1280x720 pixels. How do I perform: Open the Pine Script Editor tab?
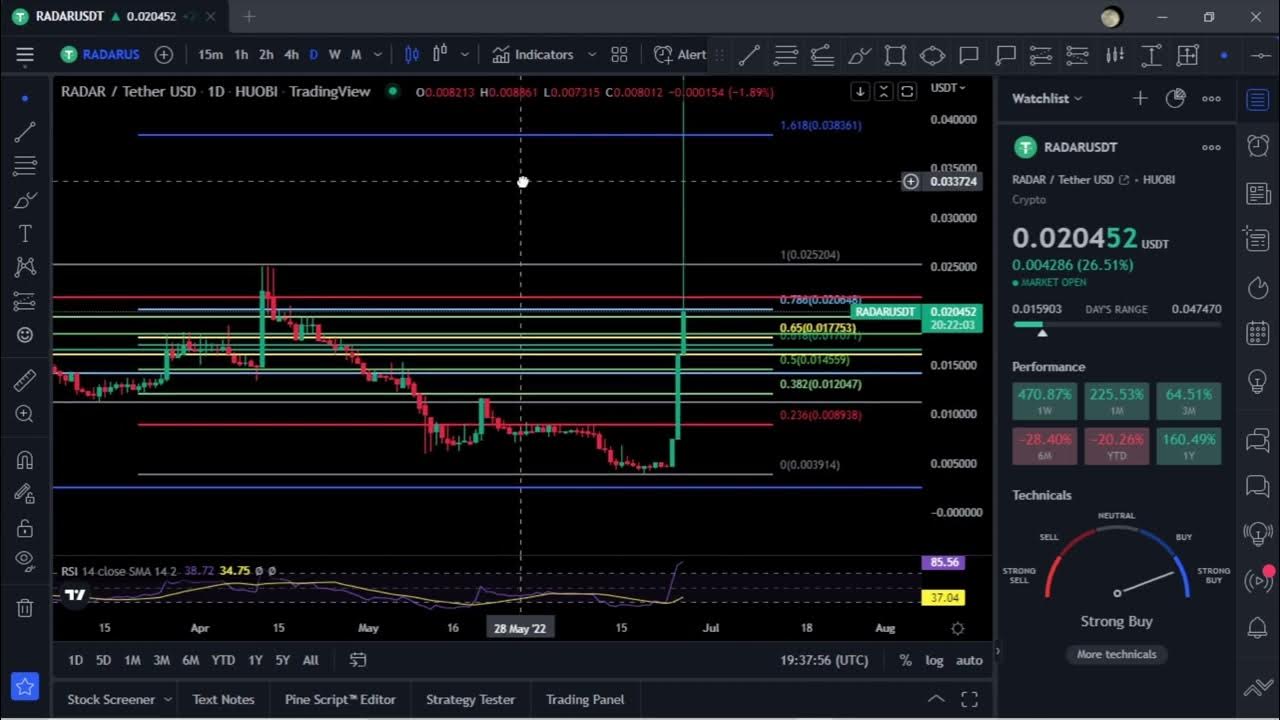pyautogui.click(x=340, y=699)
